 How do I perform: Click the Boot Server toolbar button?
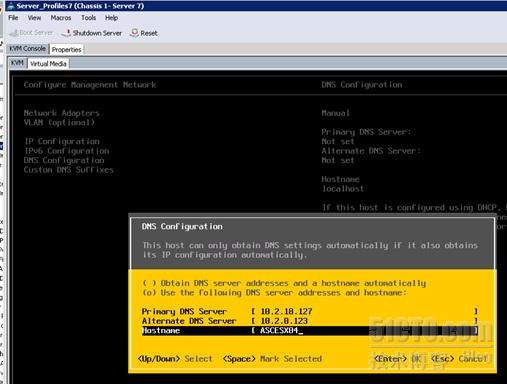pyautogui.click(x=31, y=33)
